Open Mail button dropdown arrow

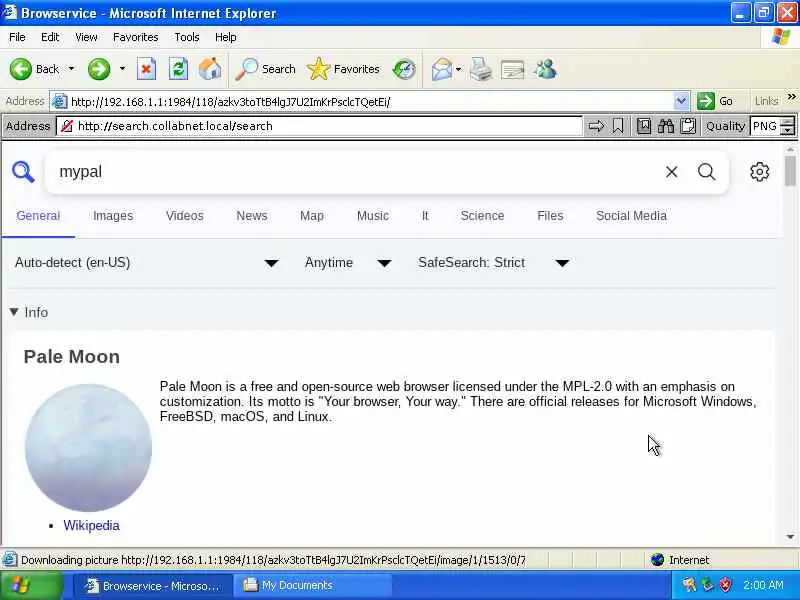[x=458, y=69]
